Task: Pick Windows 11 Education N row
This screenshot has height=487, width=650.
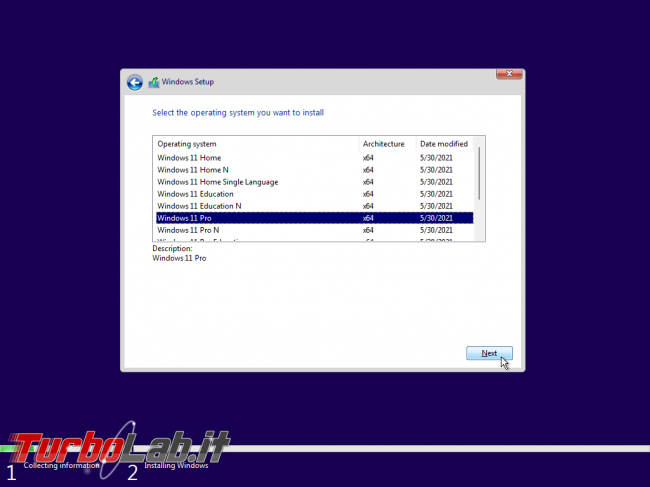Action: click(314, 206)
